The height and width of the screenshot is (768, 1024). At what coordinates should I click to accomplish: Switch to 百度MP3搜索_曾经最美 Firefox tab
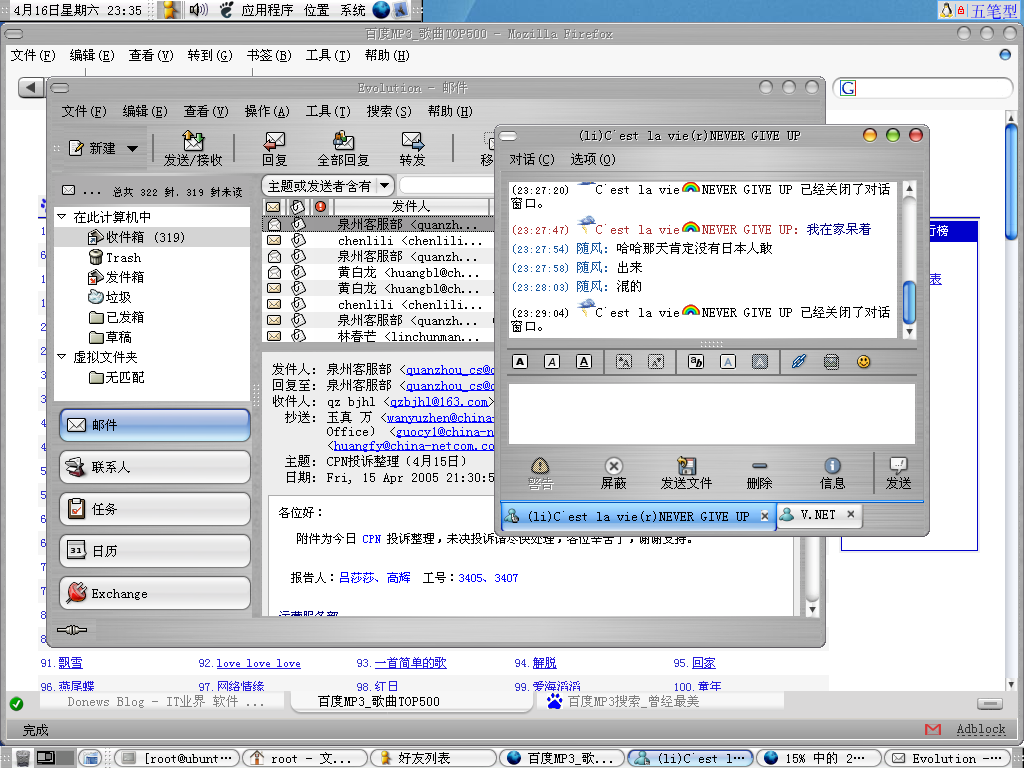pyautogui.click(x=660, y=701)
